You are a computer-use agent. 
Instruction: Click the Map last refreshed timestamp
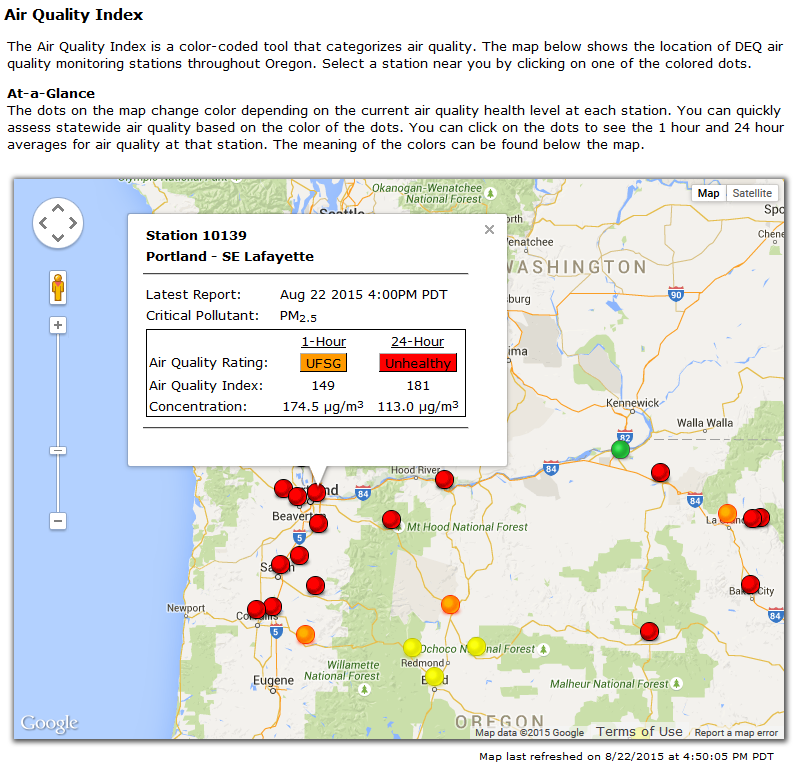pos(626,756)
